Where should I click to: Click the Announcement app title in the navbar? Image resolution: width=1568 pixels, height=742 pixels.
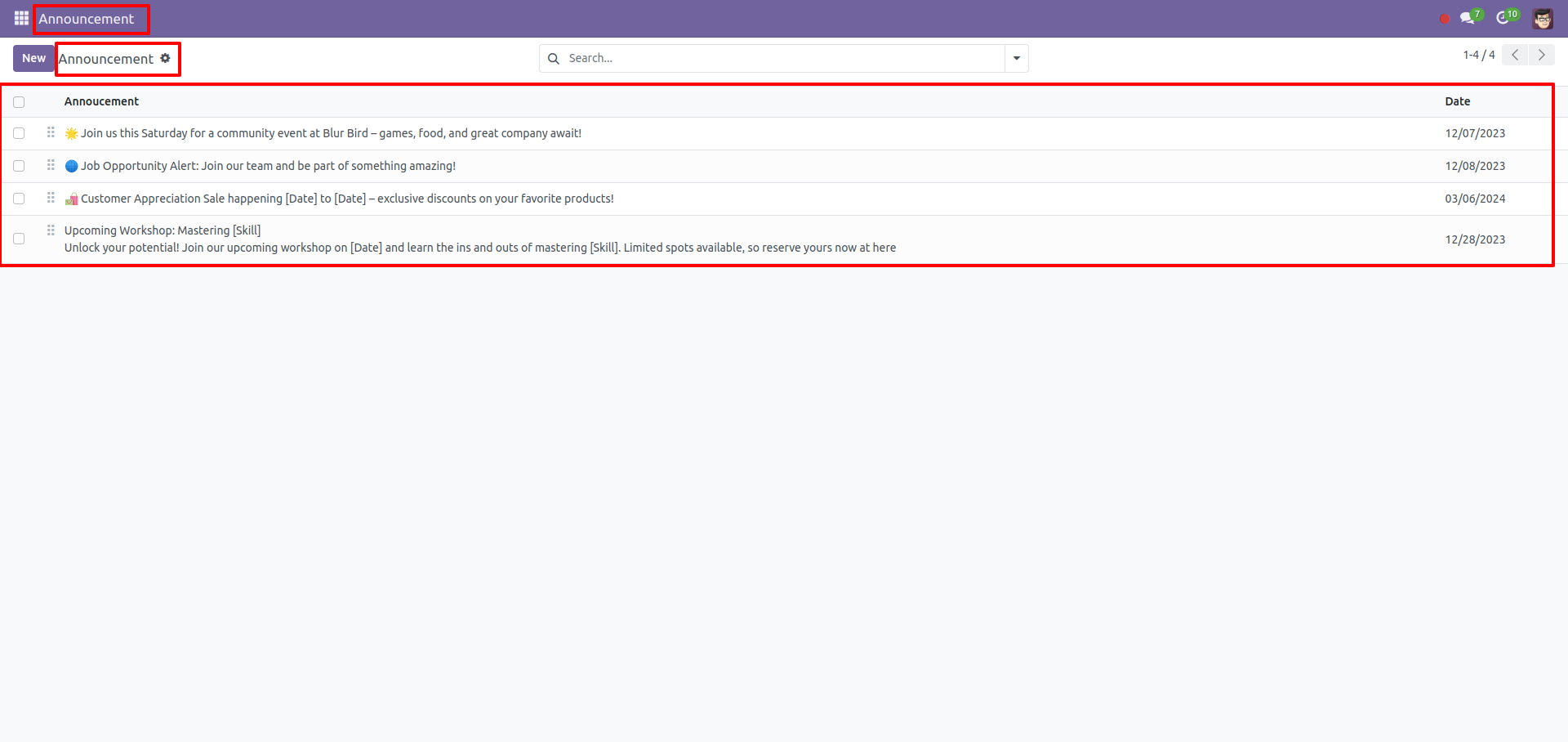[x=86, y=19]
